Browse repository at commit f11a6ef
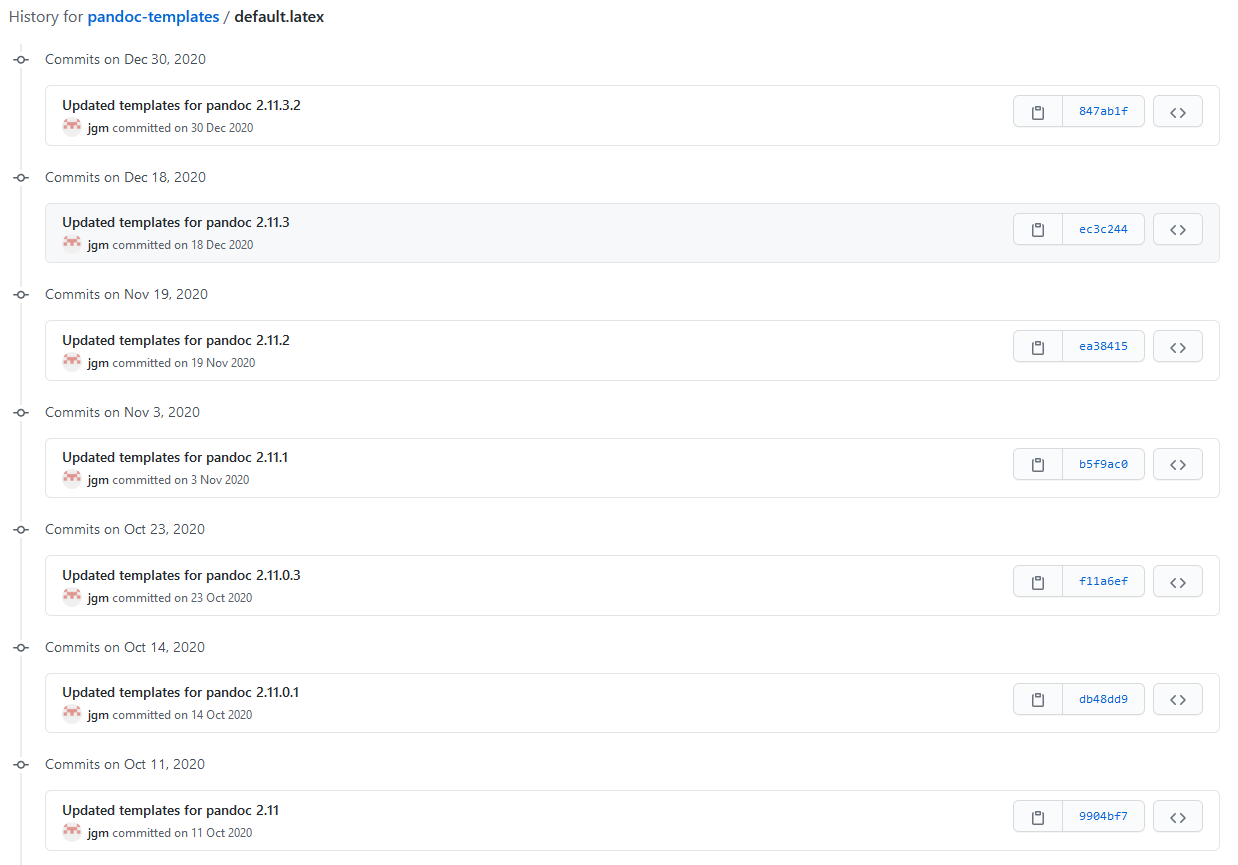 1178,582
